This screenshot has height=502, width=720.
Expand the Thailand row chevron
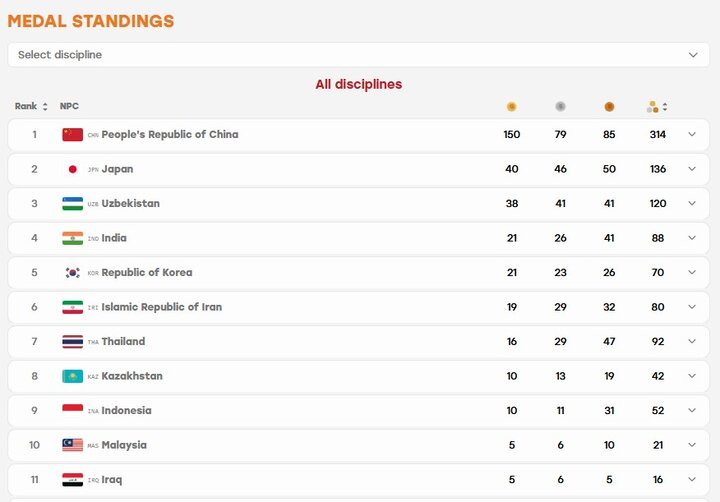click(x=692, y=341)
